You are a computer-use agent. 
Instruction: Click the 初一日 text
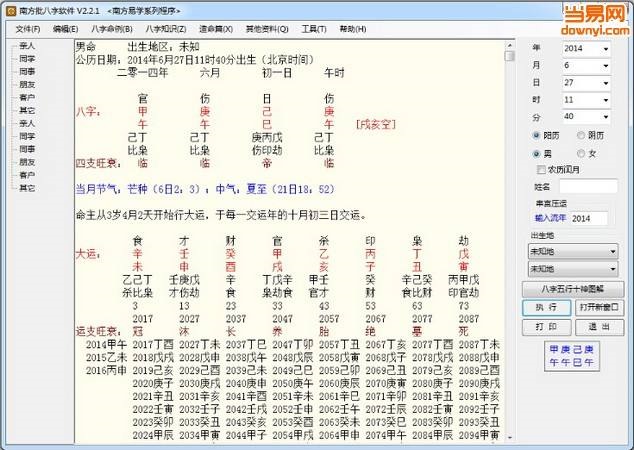pos(277,73)
